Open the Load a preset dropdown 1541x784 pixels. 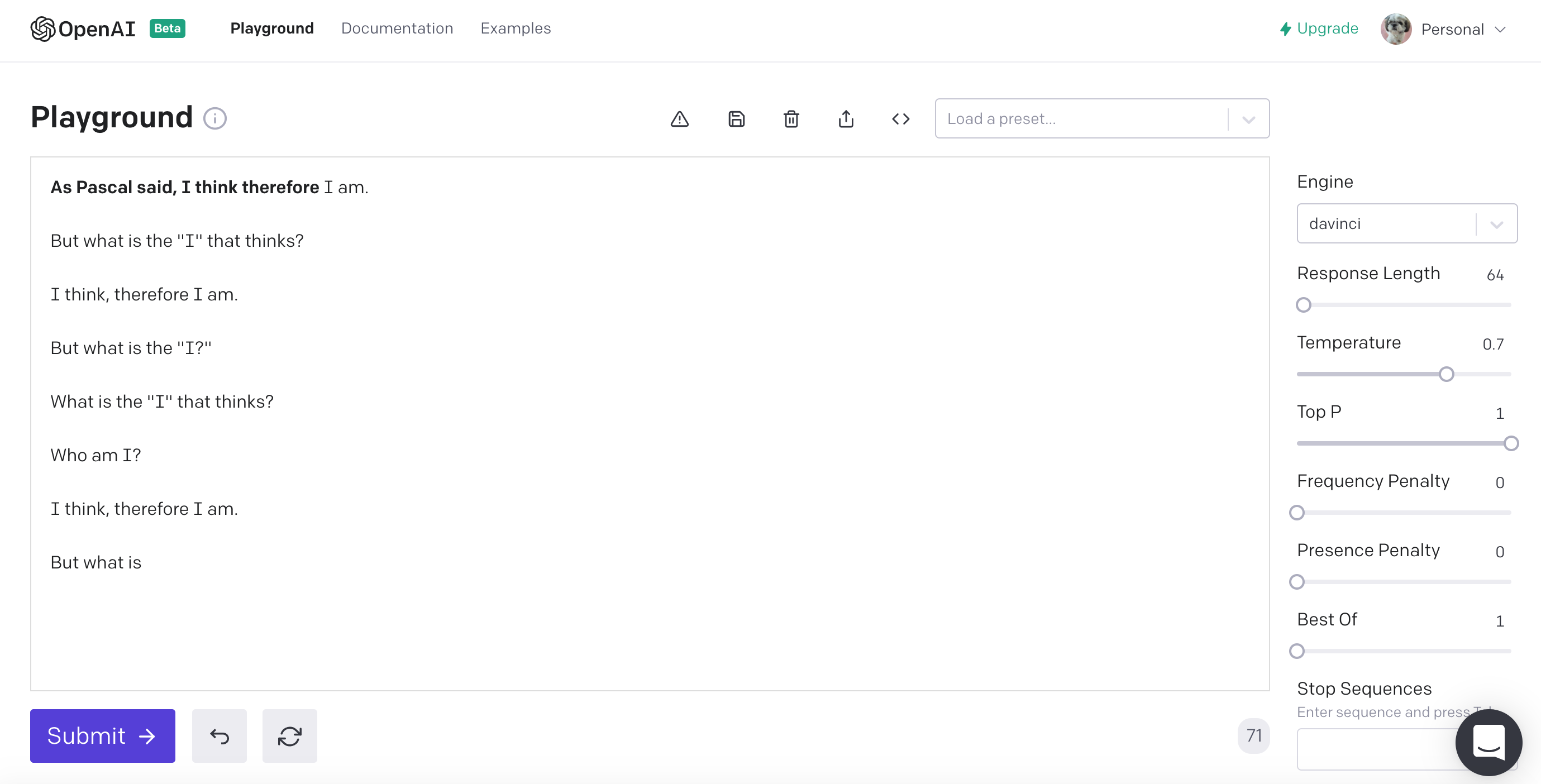(x=1102, y=118)
